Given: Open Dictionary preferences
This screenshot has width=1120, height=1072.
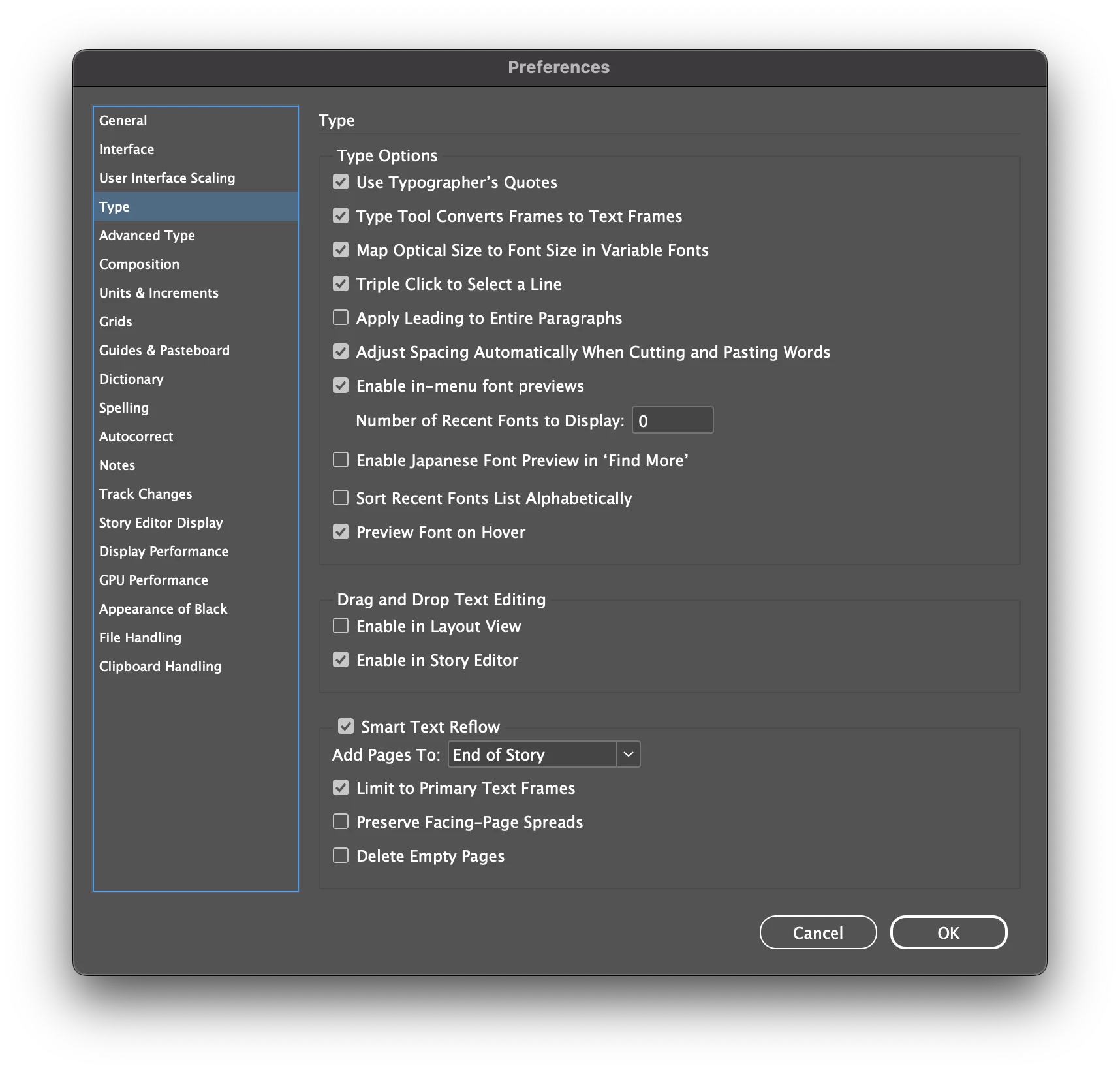Looking at the screenshot, I should [x=196, y=379].
